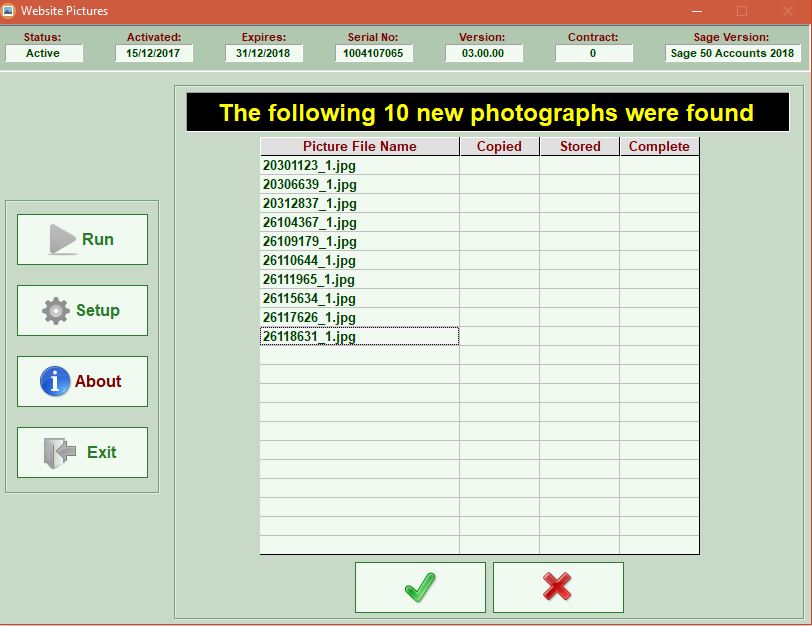Select file 26115634_1.jpg
The height and width of the screenshot is (626, 812).
point(359,298)
